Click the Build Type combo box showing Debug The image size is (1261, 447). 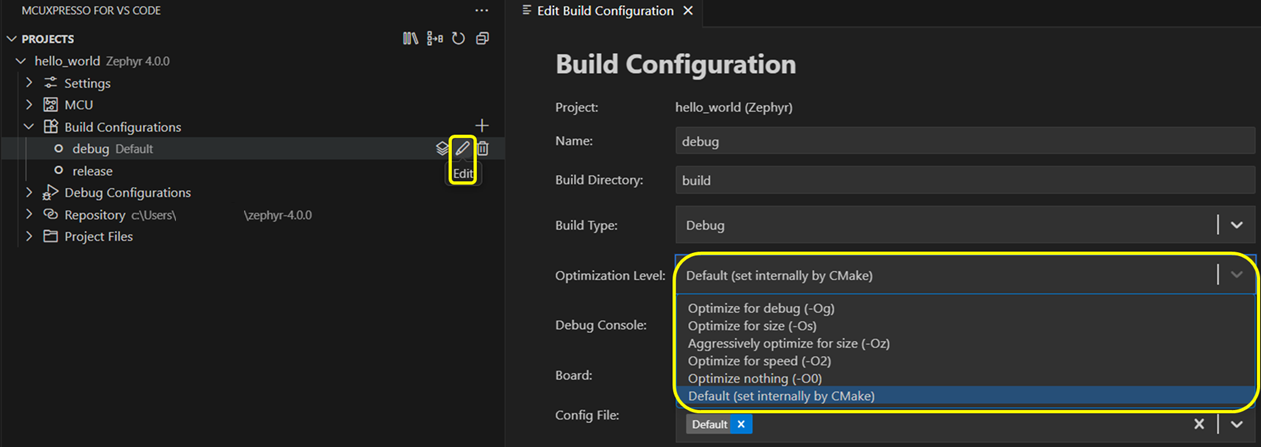pyautogui.click(x=965, y=225)
